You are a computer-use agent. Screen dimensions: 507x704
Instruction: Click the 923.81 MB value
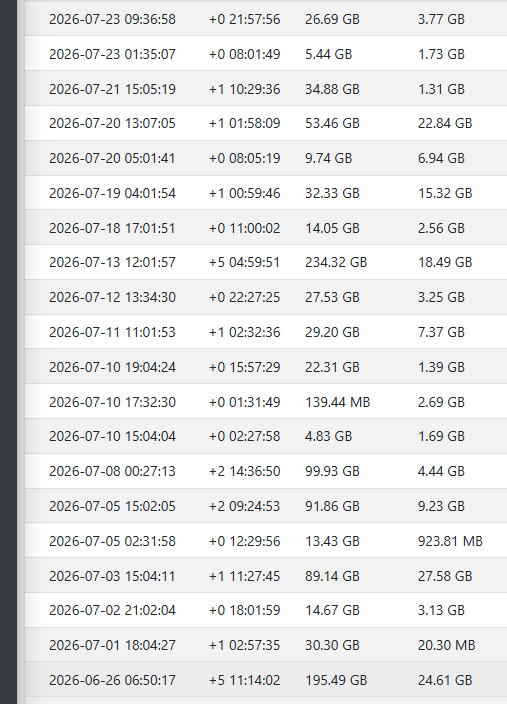pos(450,541)
